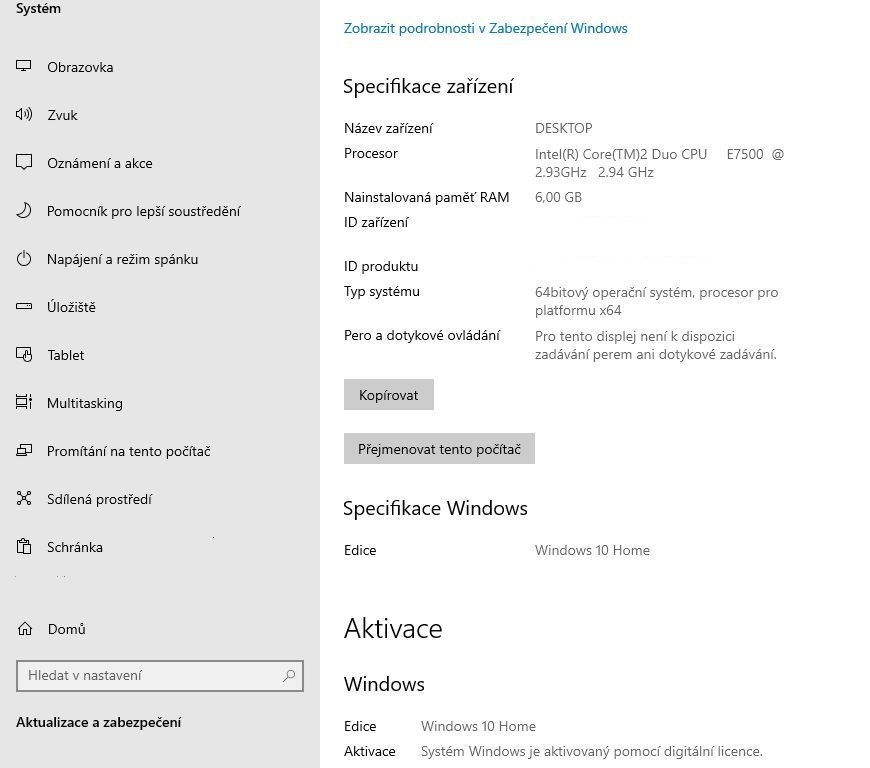Click the Oznámení a akce icon
The image size is (870, 768).
25,163
